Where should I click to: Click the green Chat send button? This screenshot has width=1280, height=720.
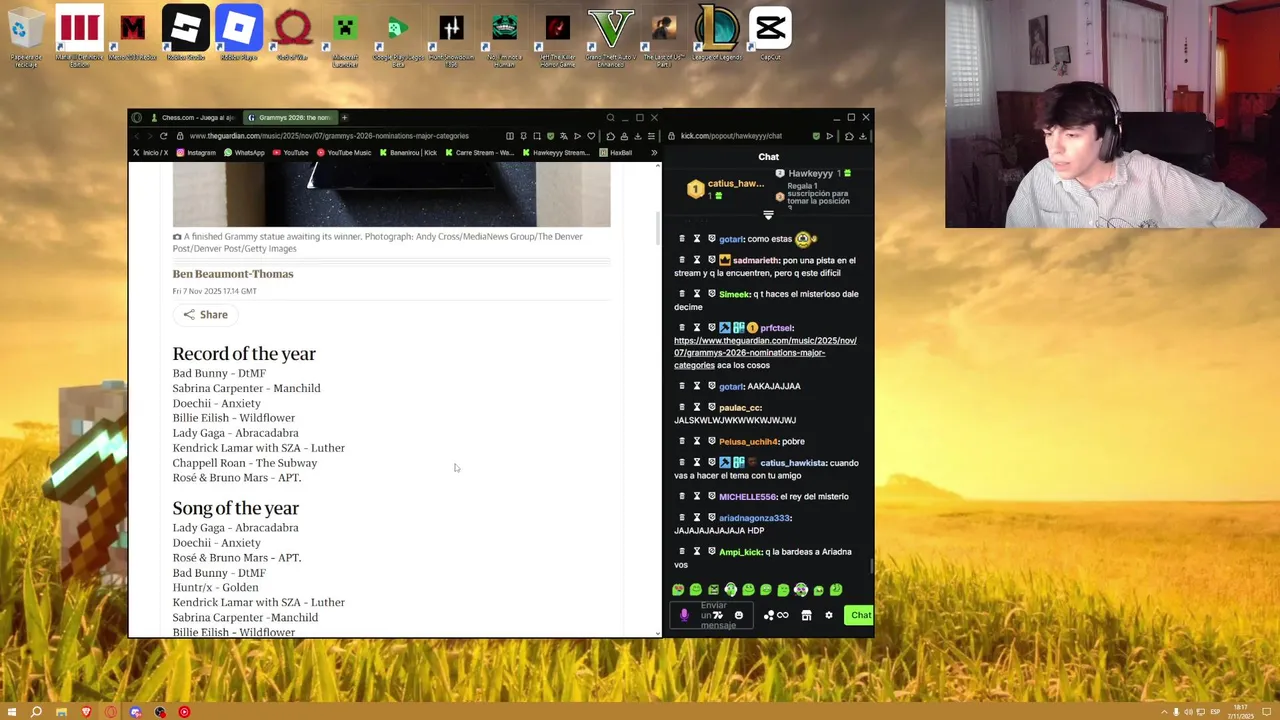point(860,615)
